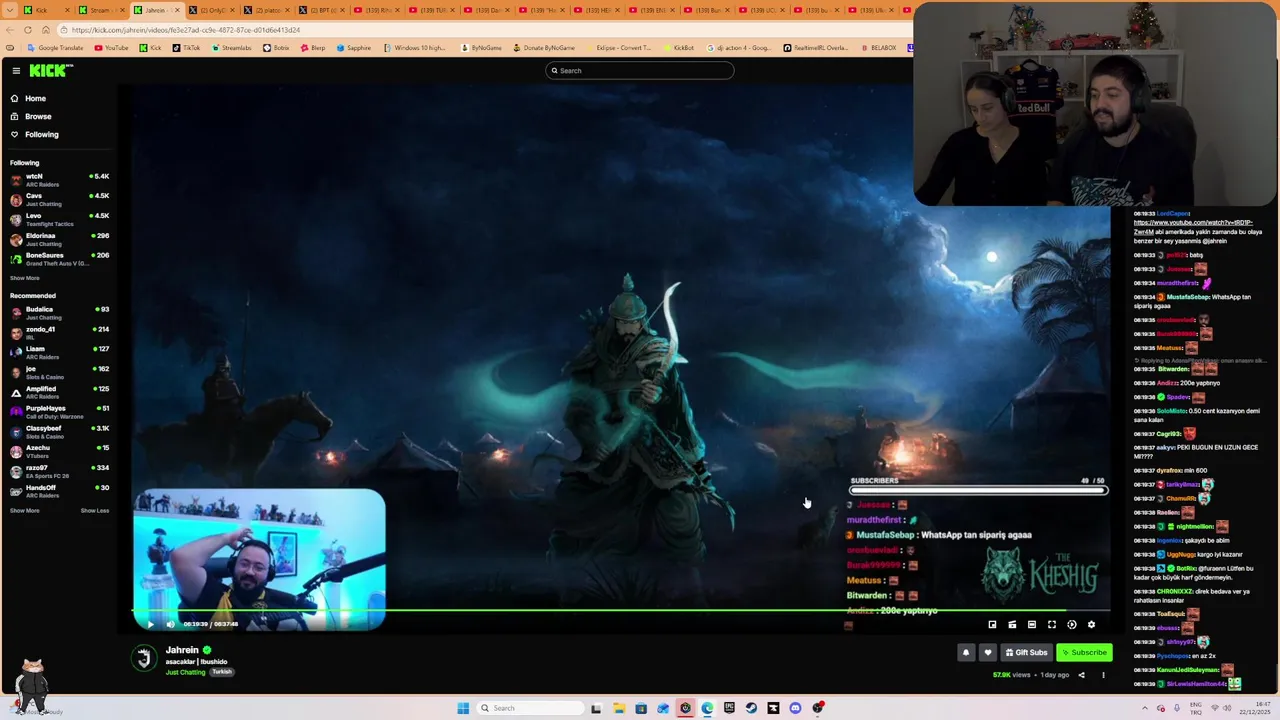Open the Kick hamburger sidebar menu
Viewport: 1280px width, 720px height.
pos(16,70)
